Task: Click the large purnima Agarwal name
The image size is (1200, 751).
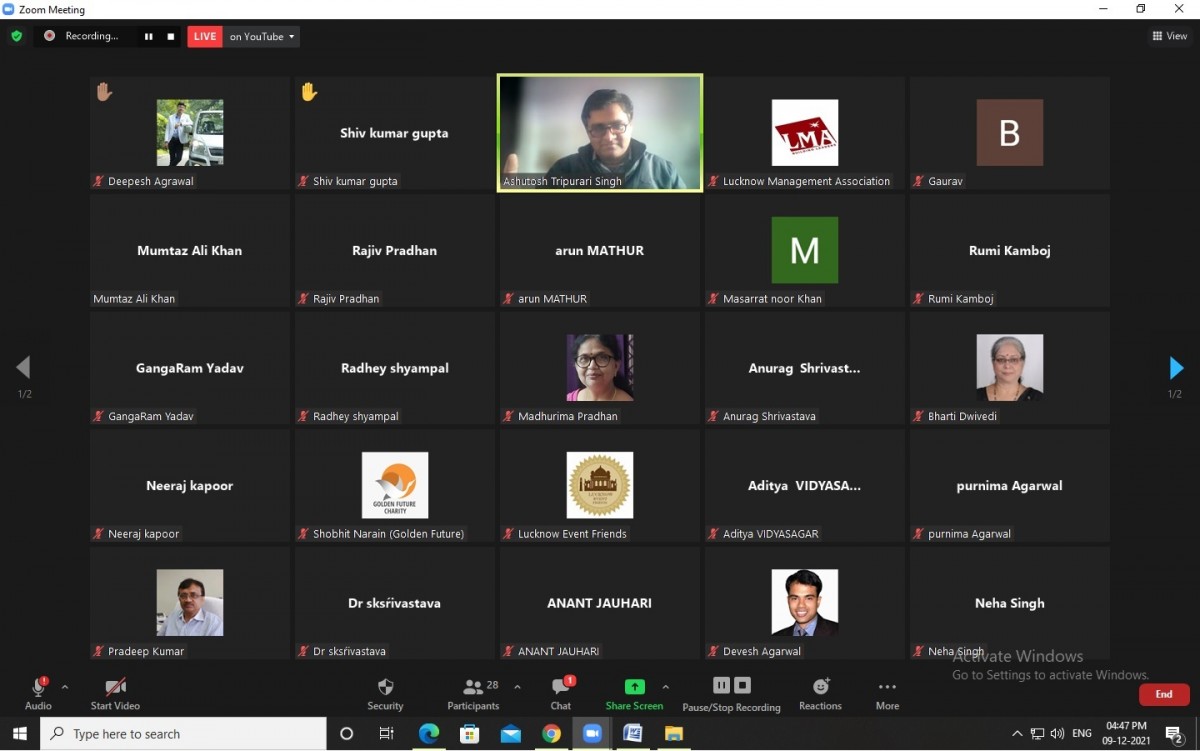Action: pos(1010,486)
